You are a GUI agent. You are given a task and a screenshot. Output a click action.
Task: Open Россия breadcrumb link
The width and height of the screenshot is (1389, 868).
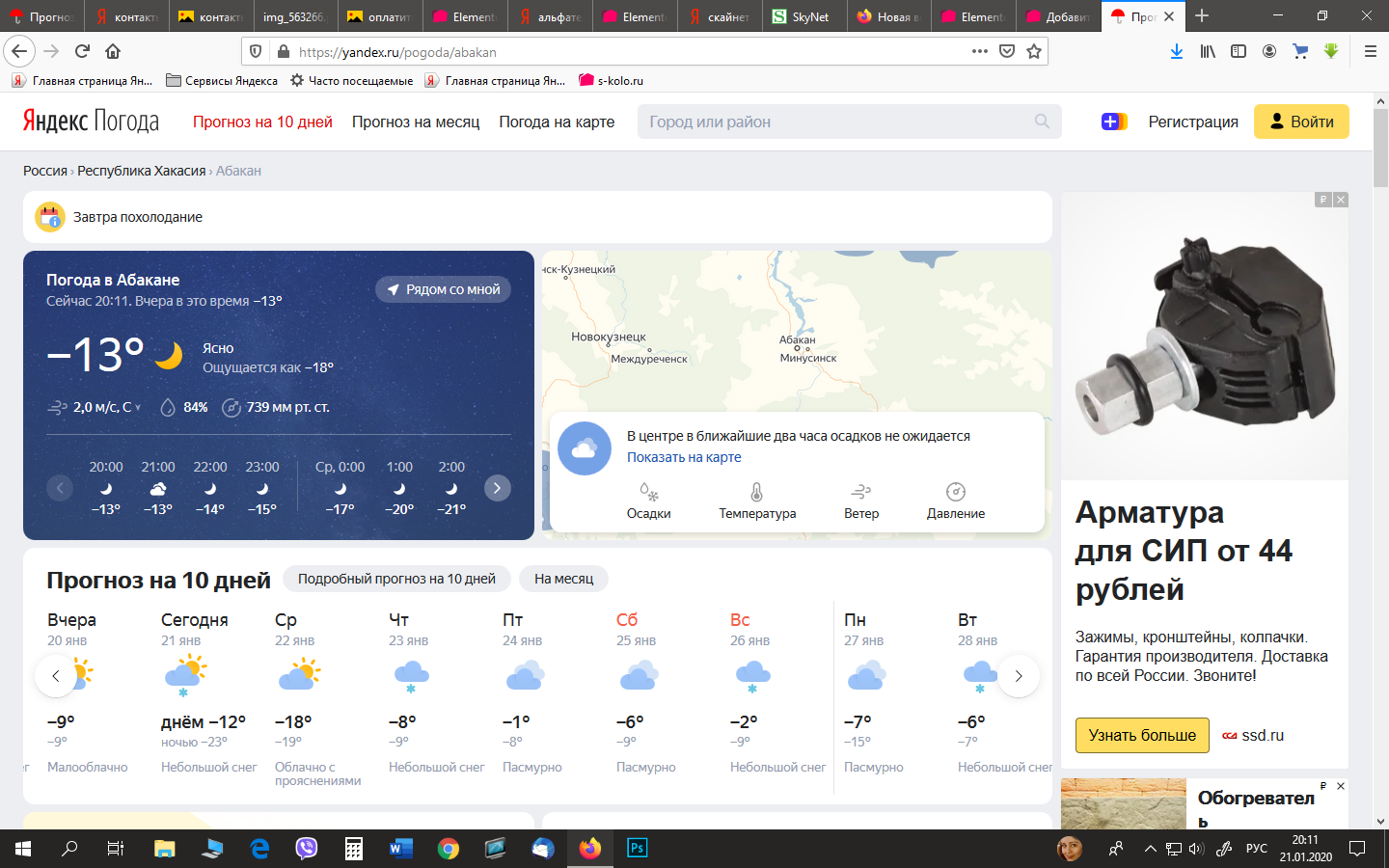point(45,171)
